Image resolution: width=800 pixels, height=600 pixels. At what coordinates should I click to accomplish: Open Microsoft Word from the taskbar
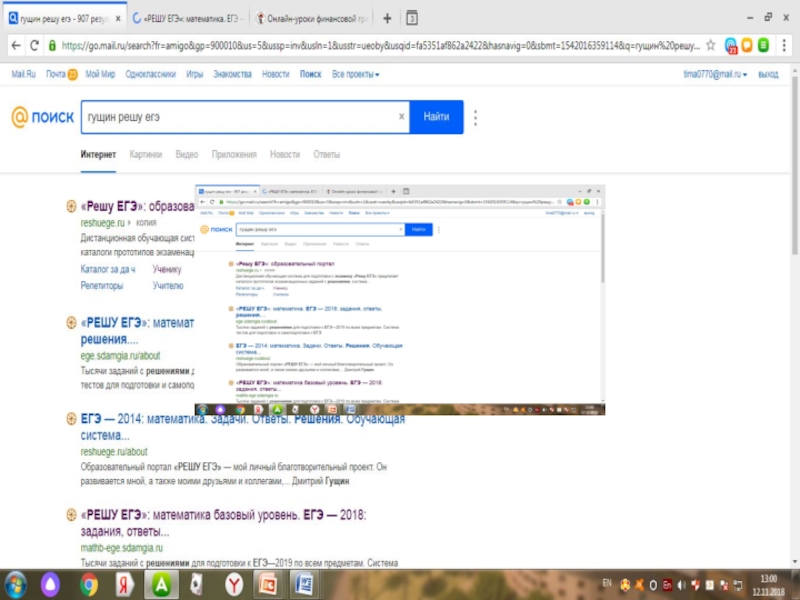coord(305,585)
